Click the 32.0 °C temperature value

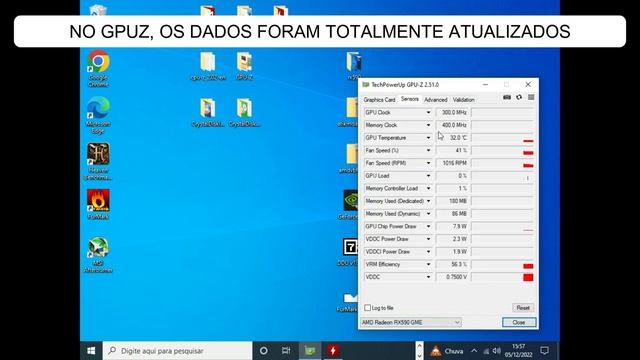(452, 138)
